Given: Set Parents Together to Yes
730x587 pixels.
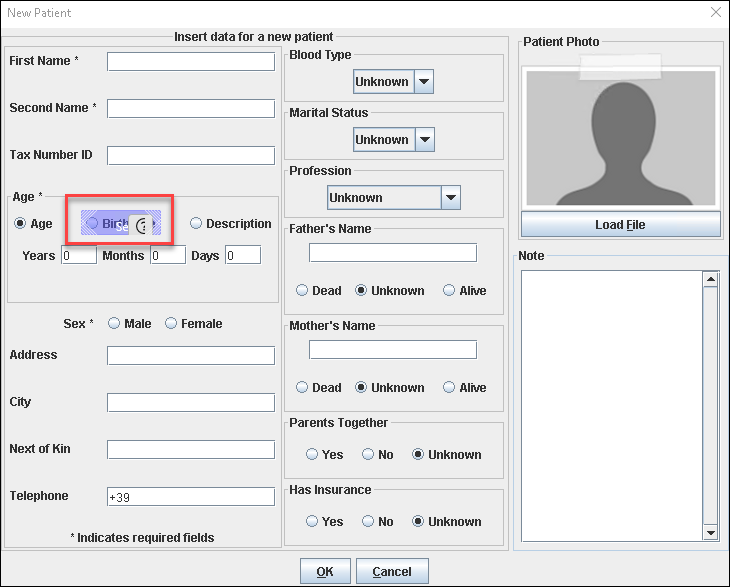Looking at the screenshot, I should (x=313, y=455).
